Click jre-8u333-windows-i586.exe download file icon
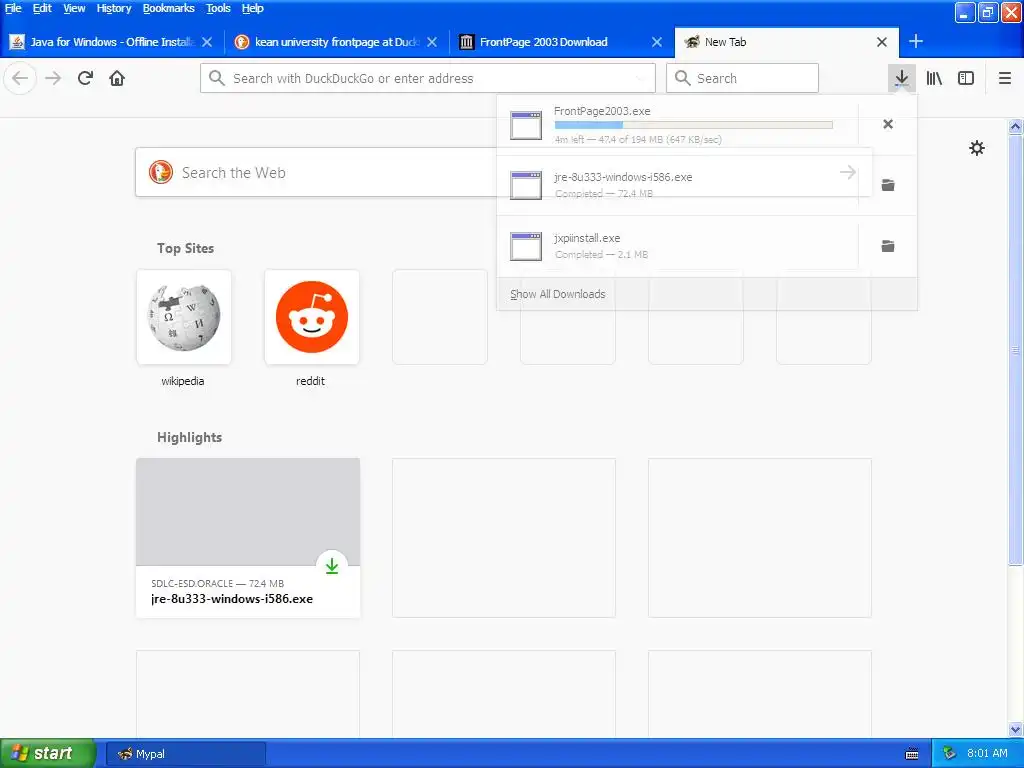Image resolution: width=1024 pixels, height=768 pixels. click(x=526, y=185)
